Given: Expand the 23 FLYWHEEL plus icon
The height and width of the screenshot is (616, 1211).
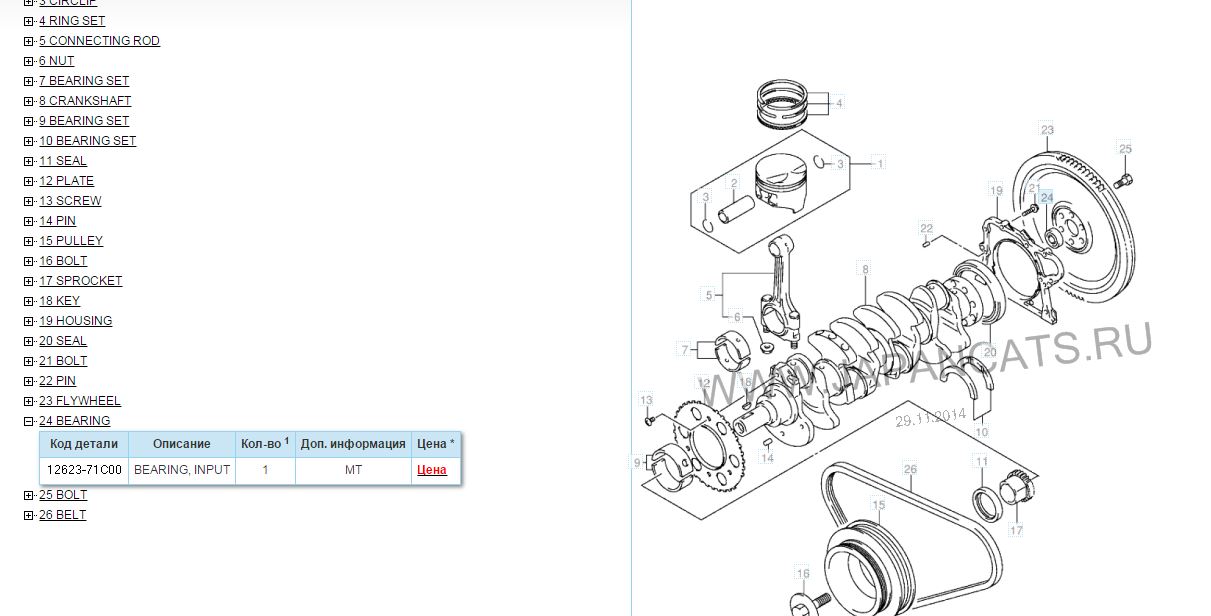Looking at the screenshot, I should click(29, 401).
